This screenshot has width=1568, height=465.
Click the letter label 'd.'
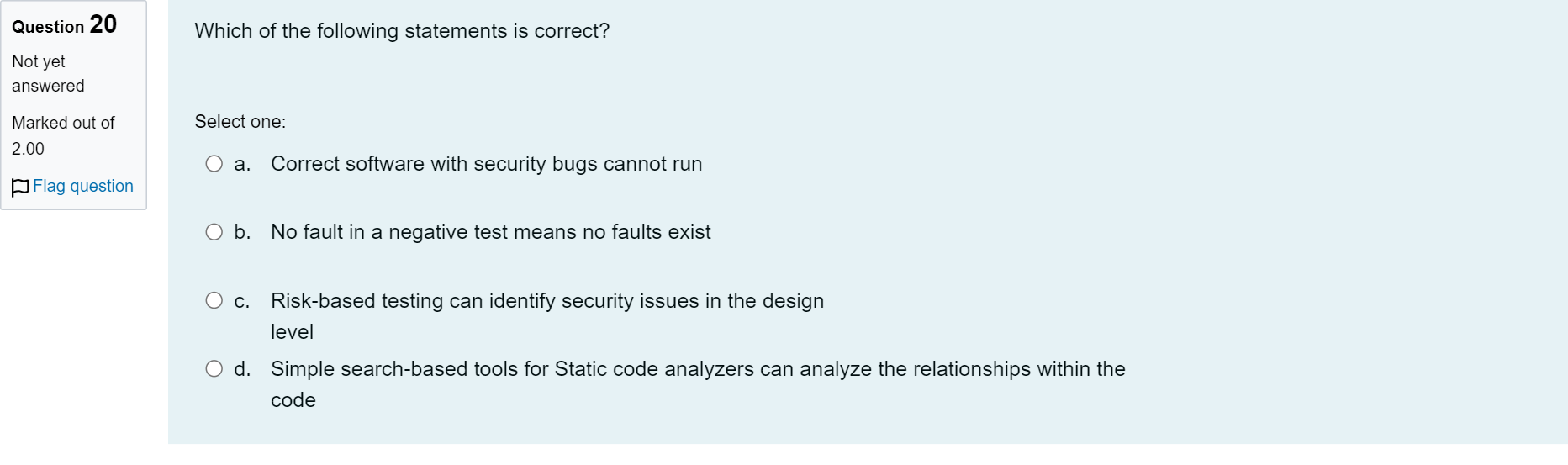242,369
